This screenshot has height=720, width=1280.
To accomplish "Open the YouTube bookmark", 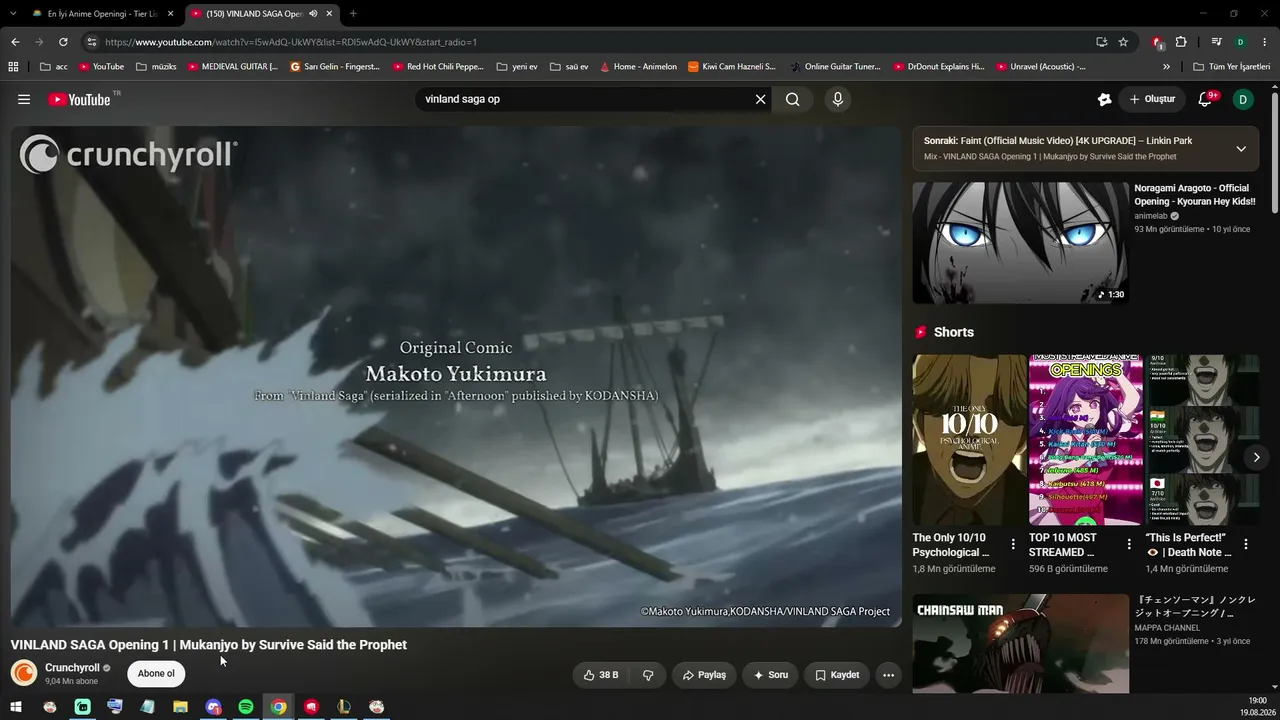I will tap(101, 67).
